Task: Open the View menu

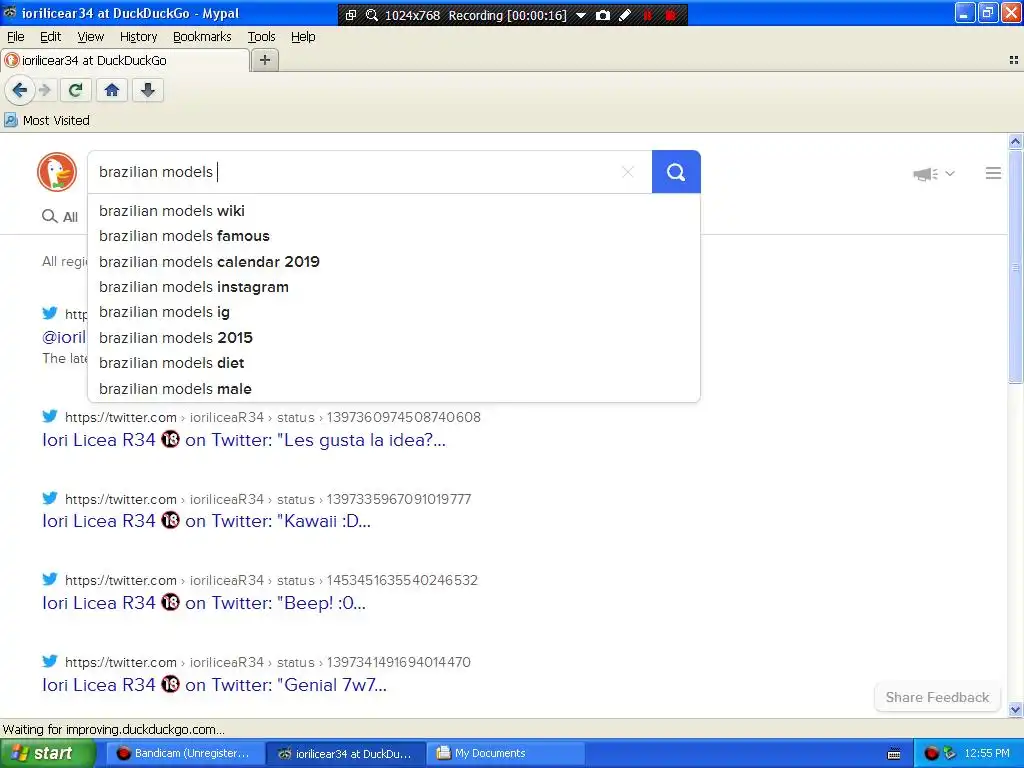Action: 90,37
